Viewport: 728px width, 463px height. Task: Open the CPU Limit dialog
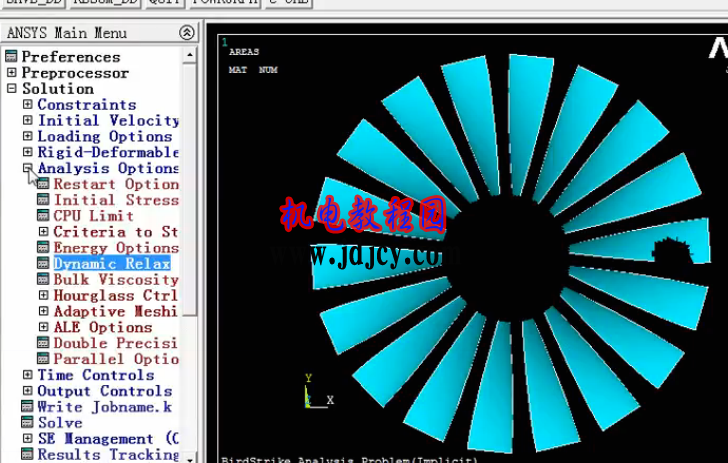(x=93, y=216)
